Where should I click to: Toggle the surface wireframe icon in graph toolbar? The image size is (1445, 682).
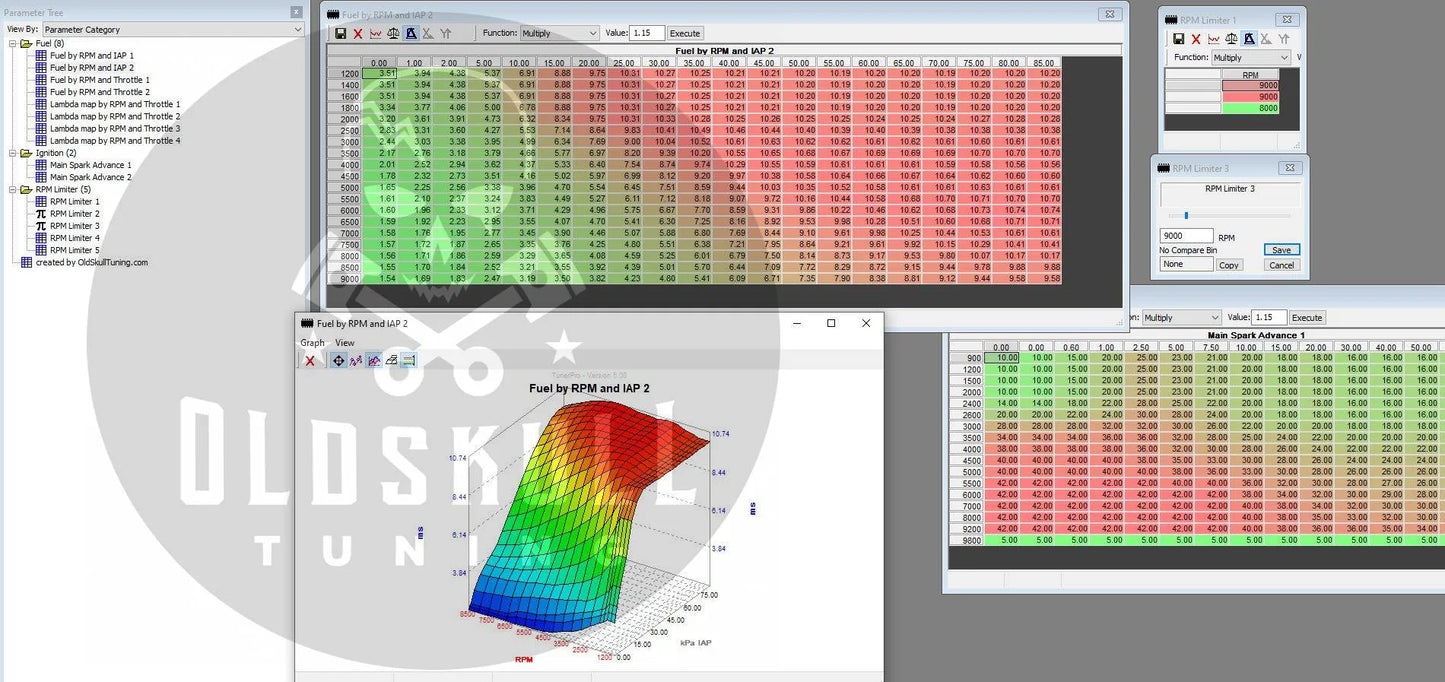(x=391, y=360)
